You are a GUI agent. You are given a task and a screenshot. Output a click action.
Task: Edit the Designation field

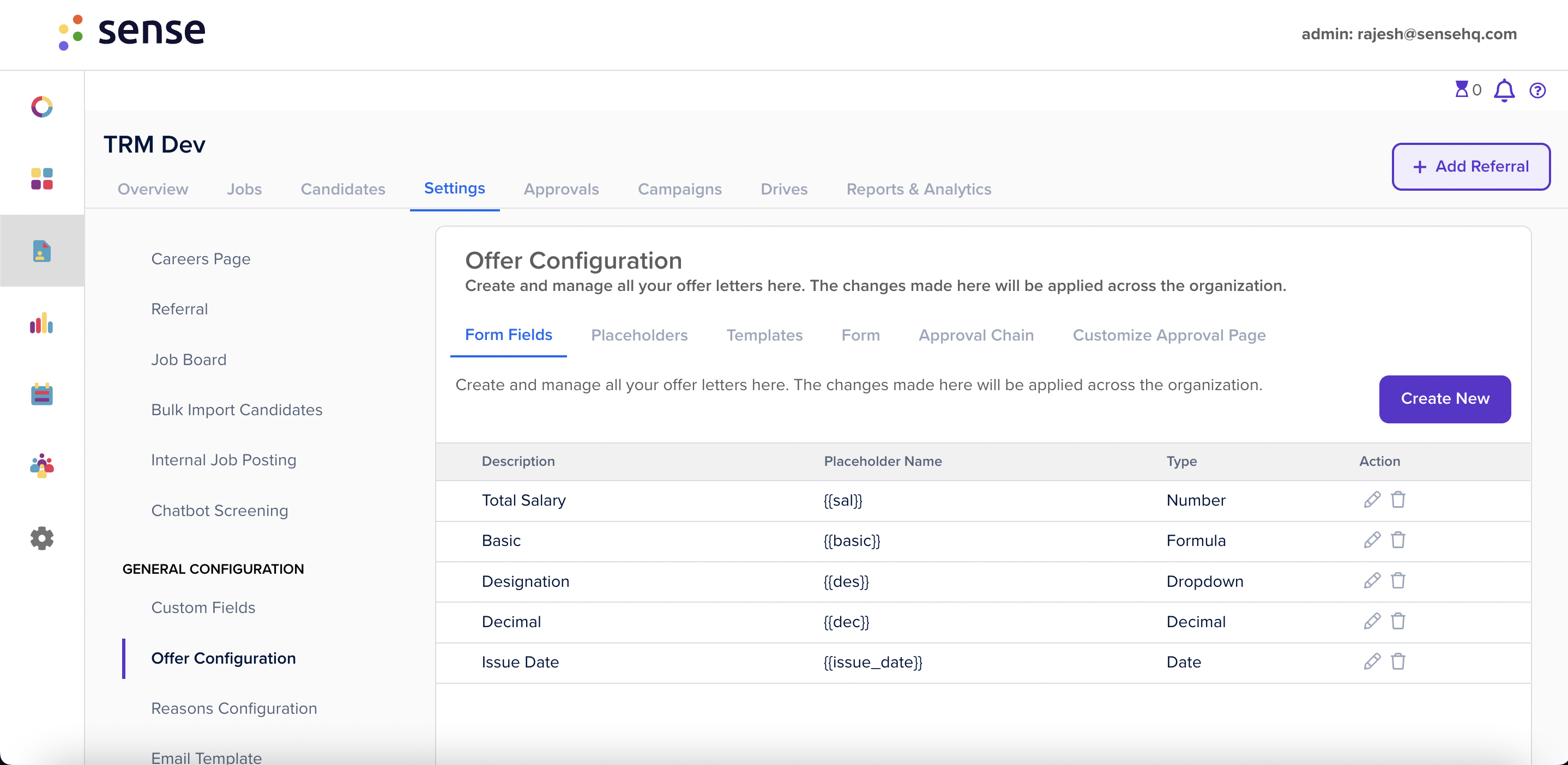1372,581
